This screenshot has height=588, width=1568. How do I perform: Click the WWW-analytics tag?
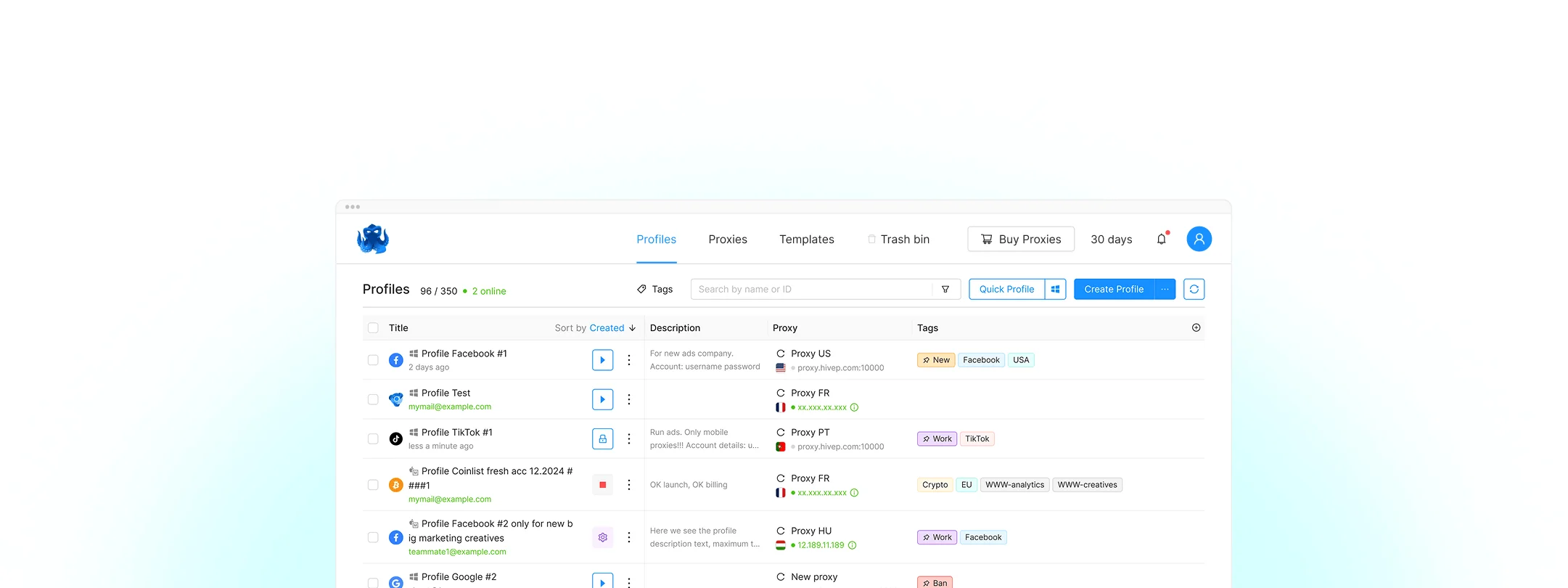pyautogui.click(x=1014, y=485)
